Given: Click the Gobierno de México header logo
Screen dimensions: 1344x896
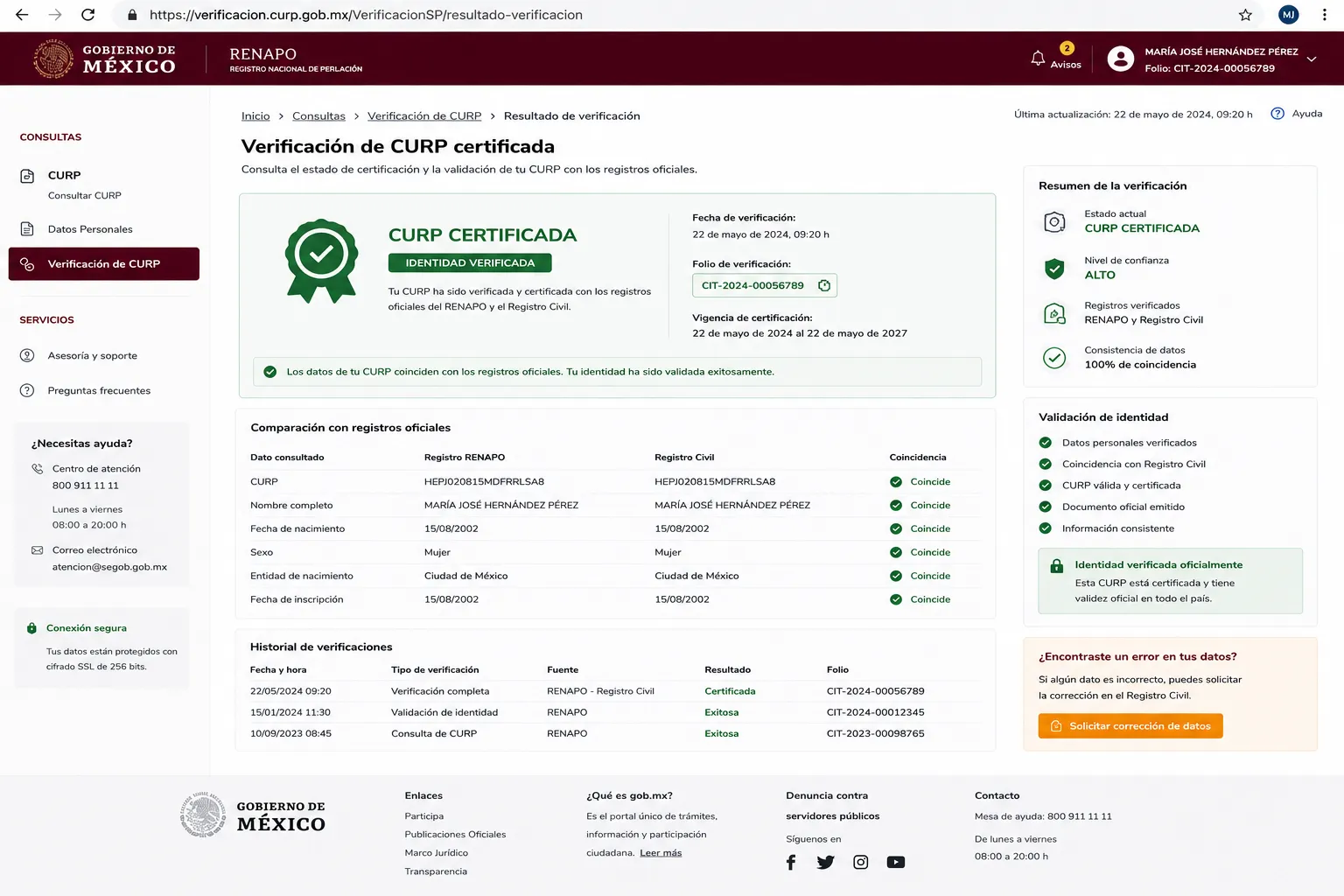Looking at the screenshot, I should pos(104,59).
